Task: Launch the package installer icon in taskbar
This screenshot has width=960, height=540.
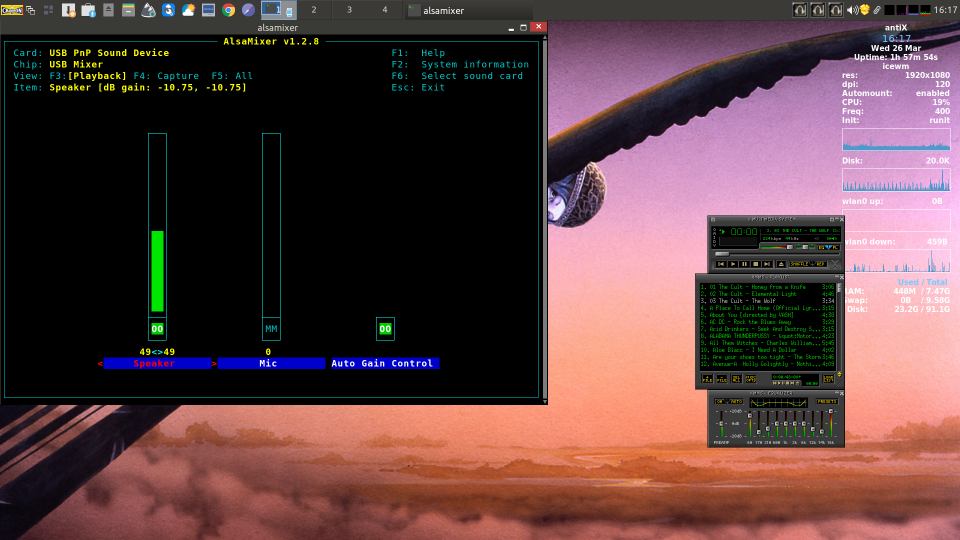Action: [69, 10]
